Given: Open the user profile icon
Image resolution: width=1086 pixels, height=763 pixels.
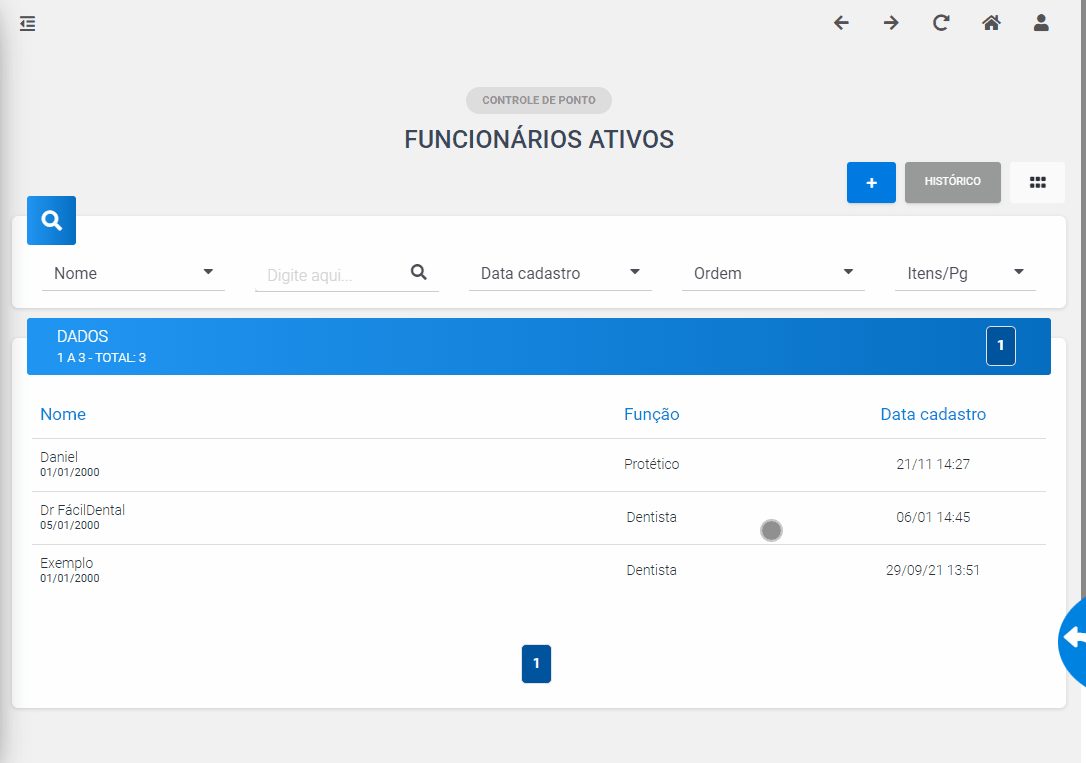Looking at the screenshot, I should pos(1041,23).
